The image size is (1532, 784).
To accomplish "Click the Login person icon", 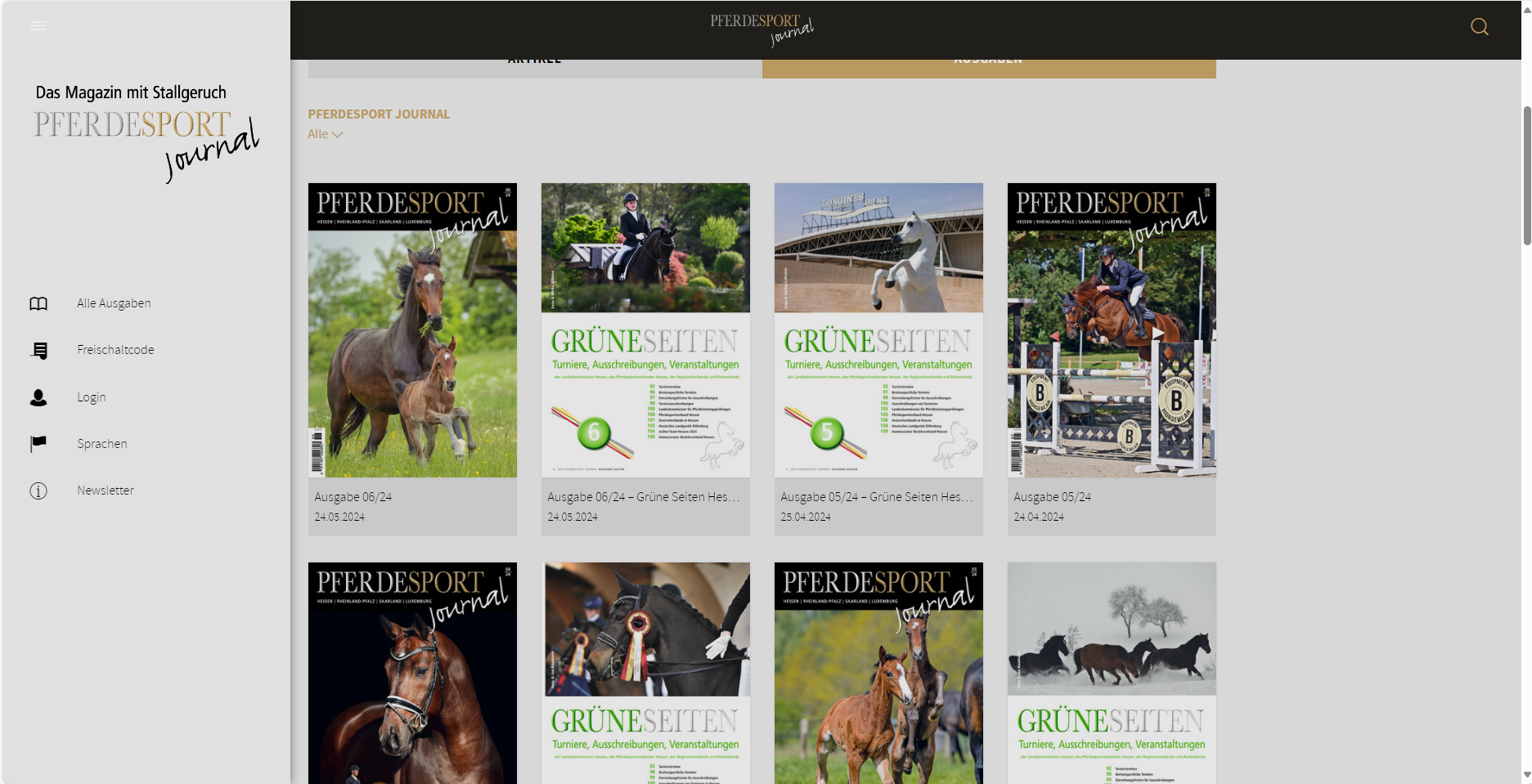I will coord(38,397).
